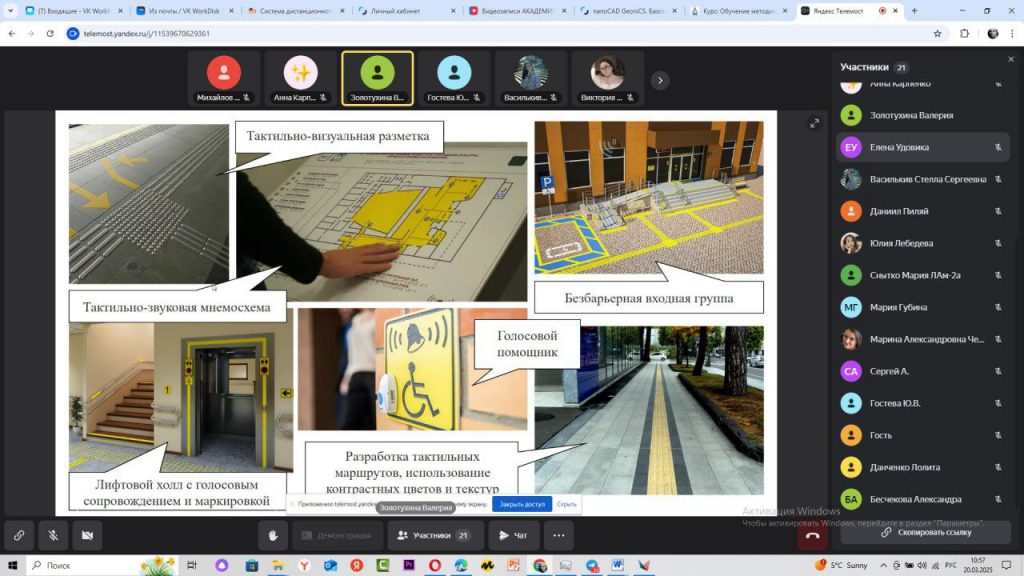Click Закрыть доступ to stop sharing

coord(522,505)
